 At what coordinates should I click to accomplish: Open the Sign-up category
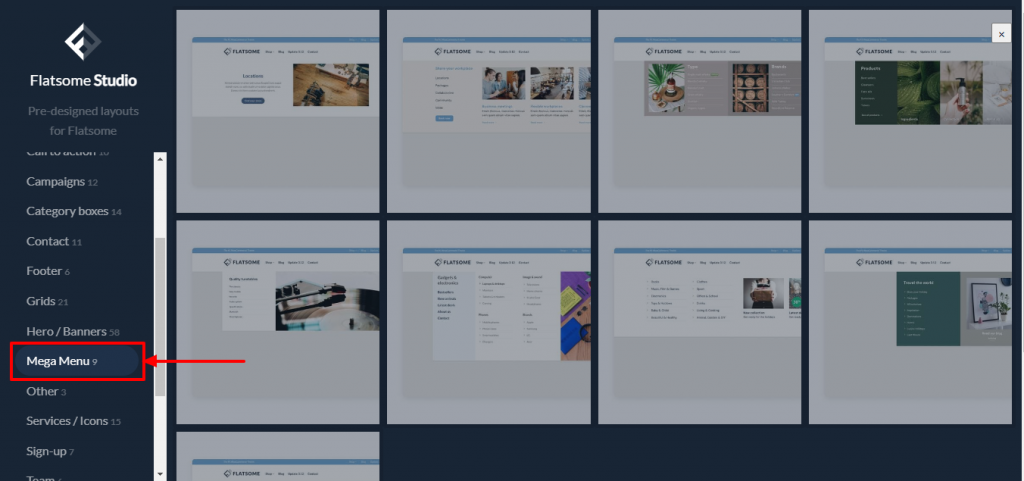(x=50, y=452)
